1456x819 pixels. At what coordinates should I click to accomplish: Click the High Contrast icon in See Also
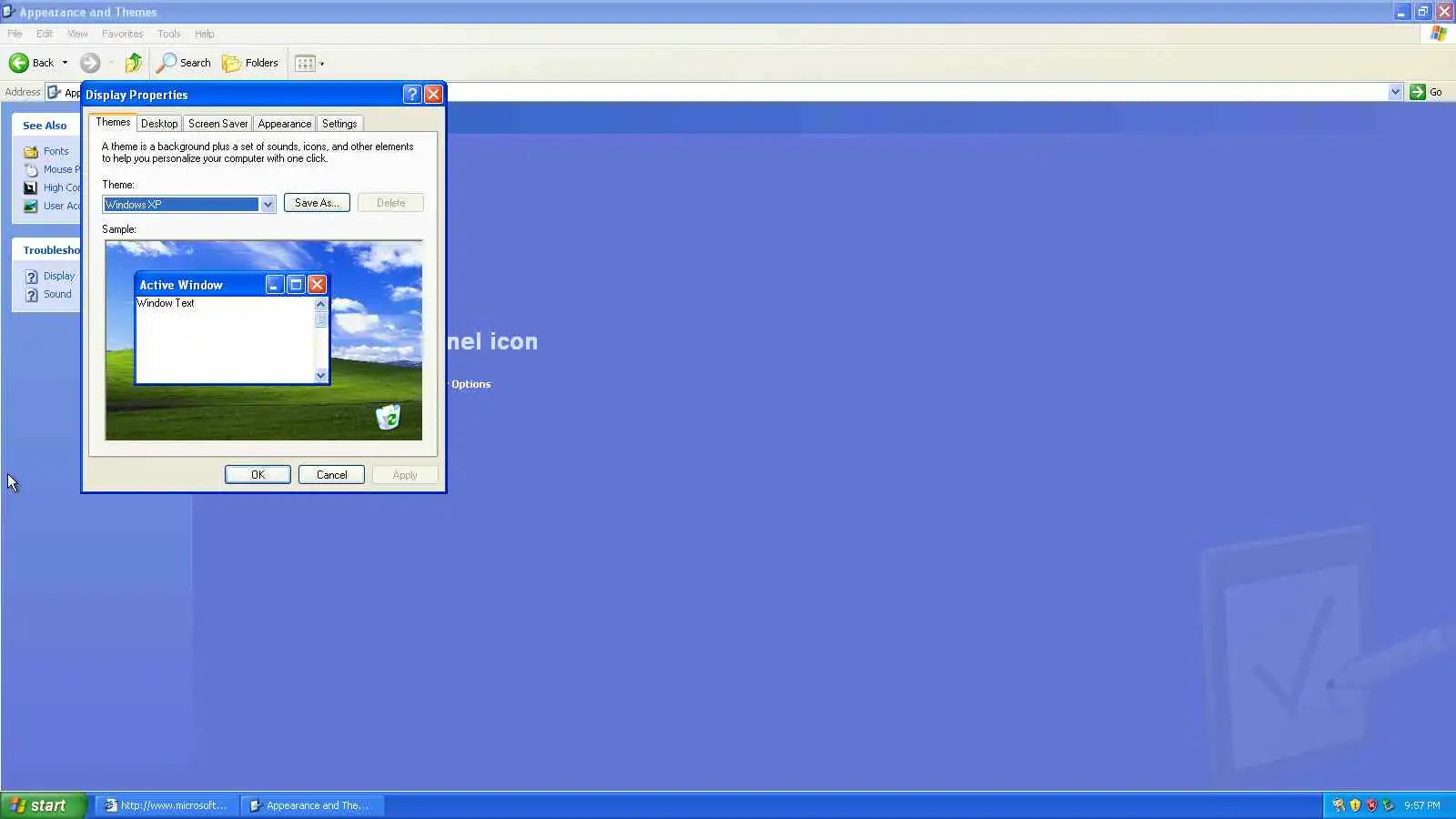point(30,188)
